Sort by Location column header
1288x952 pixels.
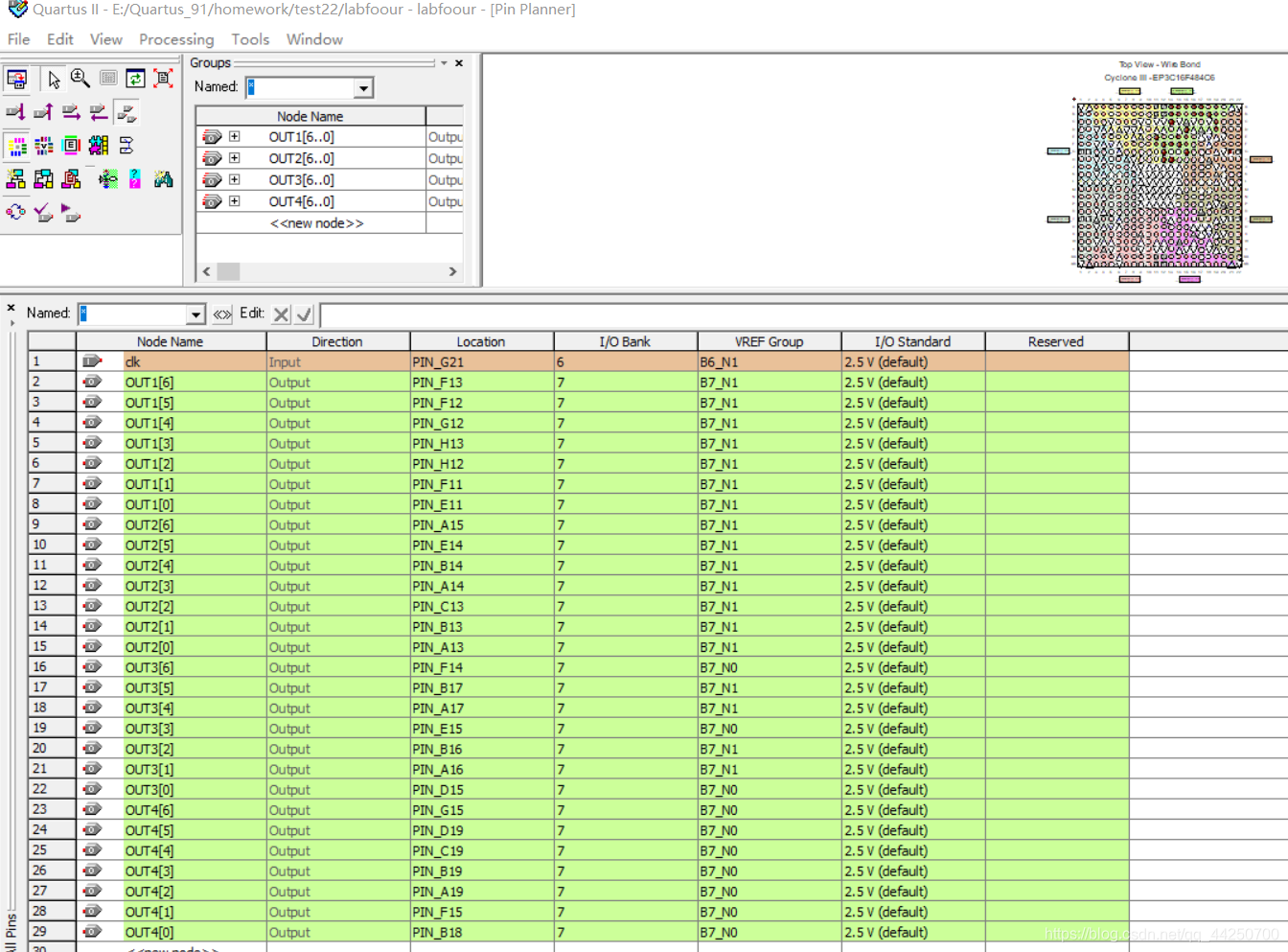tap(481, 341)
